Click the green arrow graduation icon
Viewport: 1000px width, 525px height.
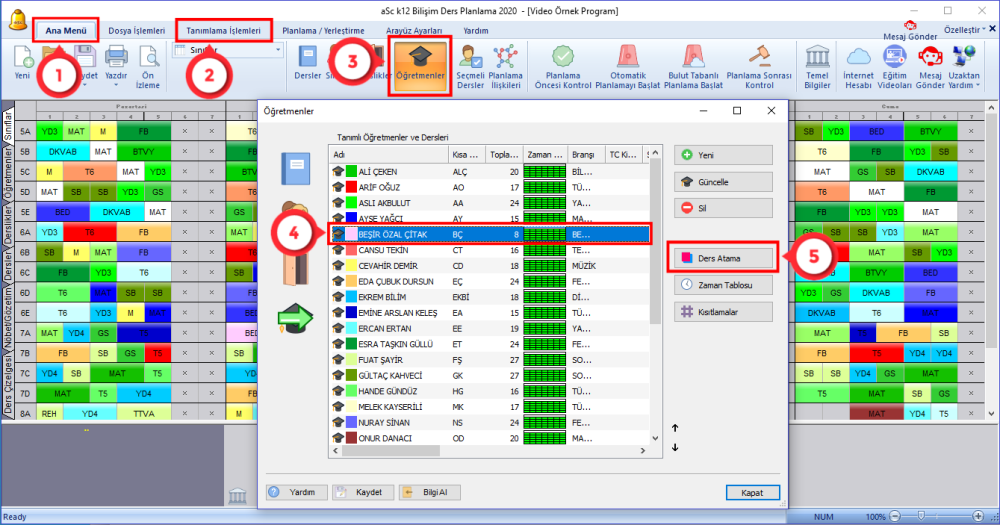[x=295, y=318]
